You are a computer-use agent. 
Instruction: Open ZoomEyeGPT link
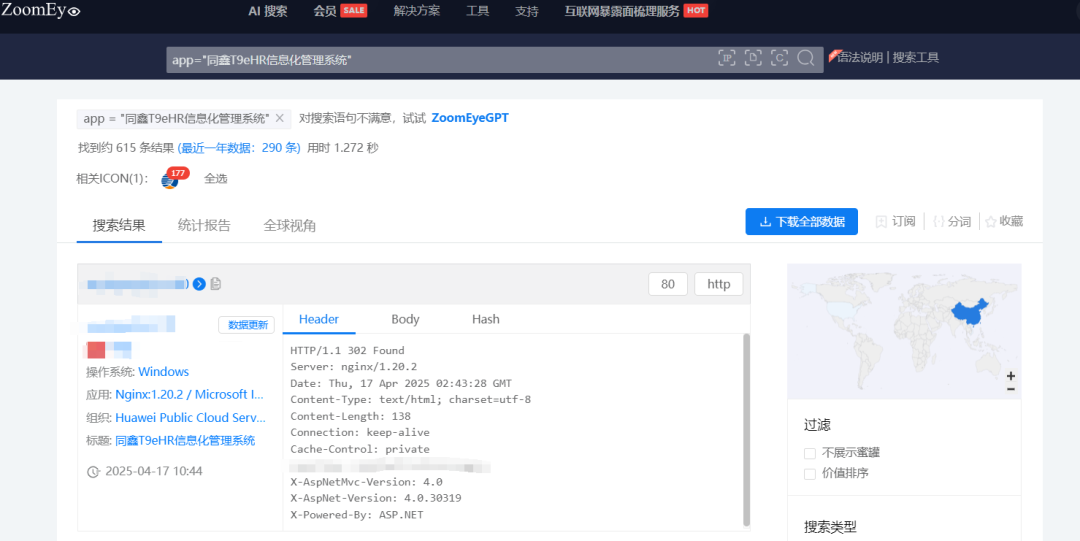pyautogui.click(x=470, y=118)
